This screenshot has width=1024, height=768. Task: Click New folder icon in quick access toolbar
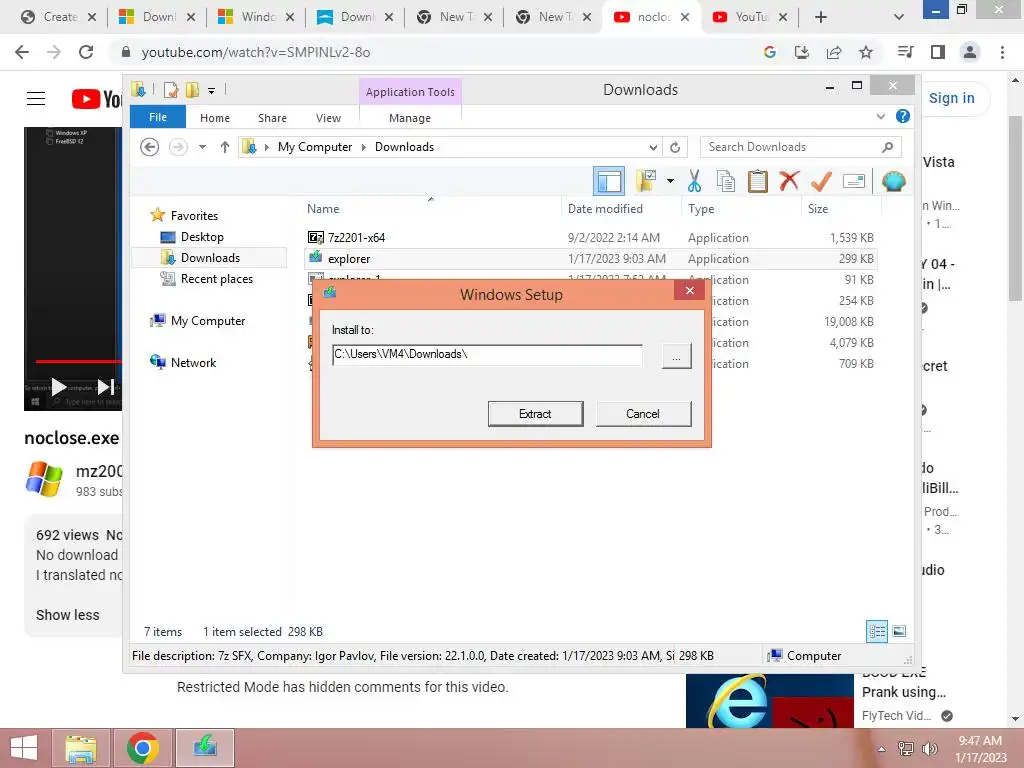[193, 89]
